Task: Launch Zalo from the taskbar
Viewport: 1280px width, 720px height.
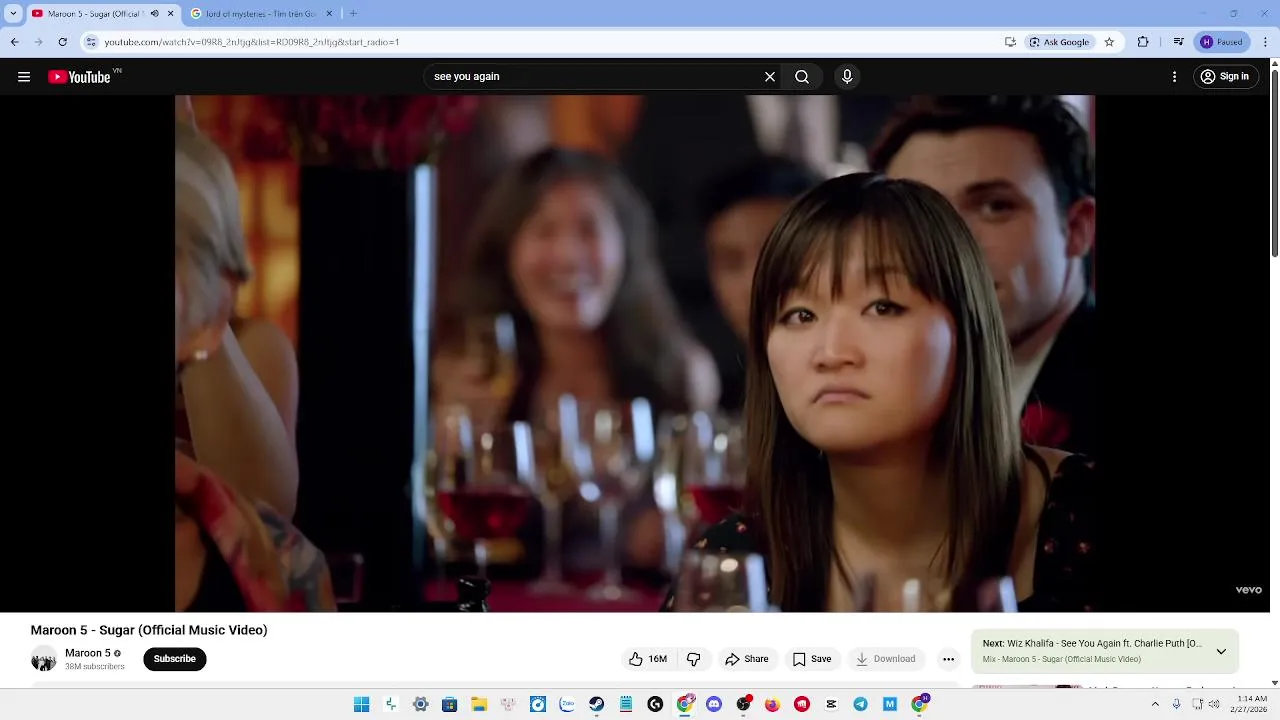Action: pos(567,705)
